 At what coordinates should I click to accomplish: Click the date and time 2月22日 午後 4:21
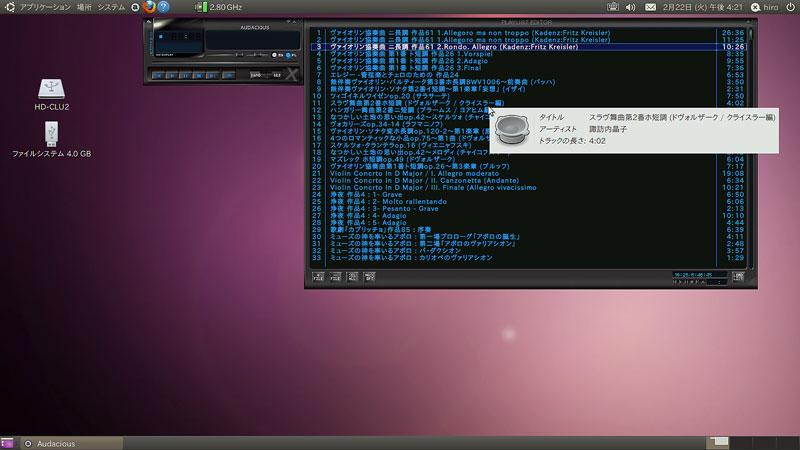703,7
